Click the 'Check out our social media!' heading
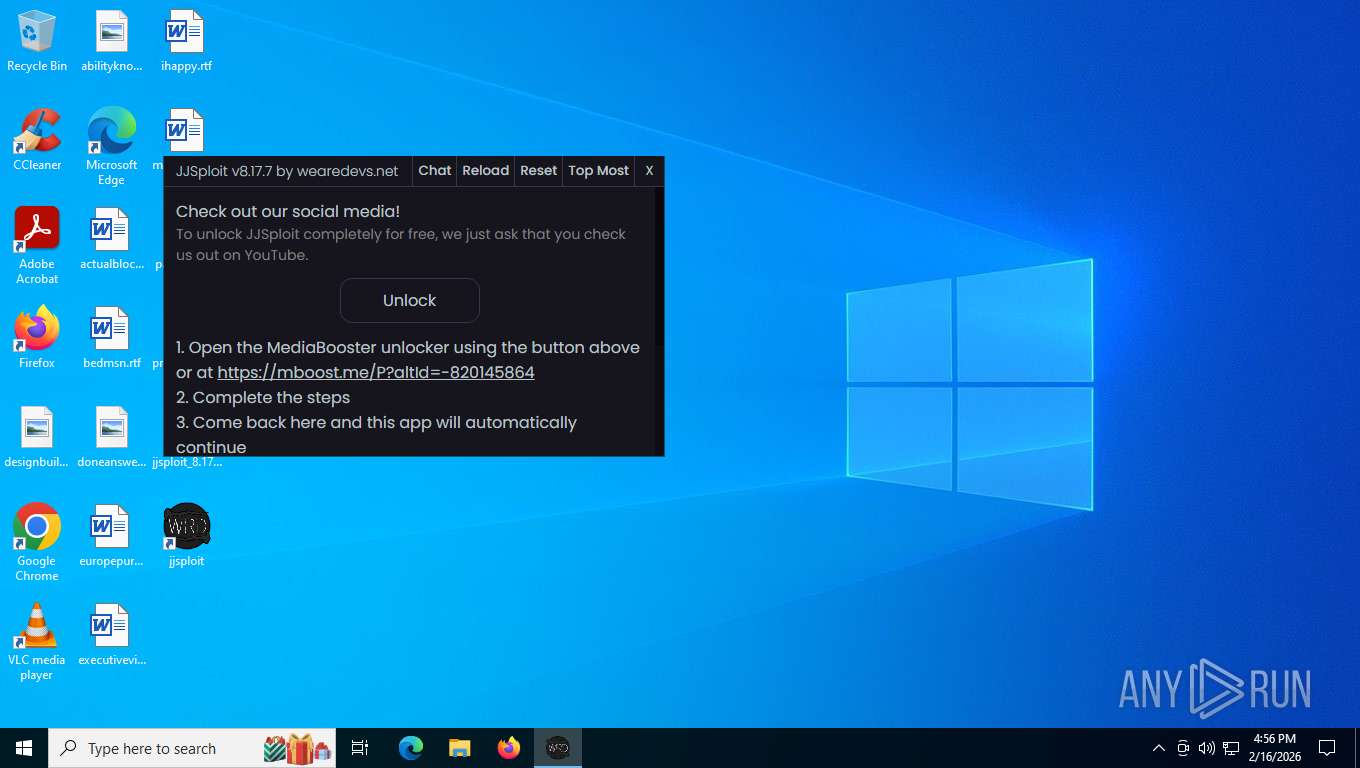1360x768 pixels. (288, 211)
